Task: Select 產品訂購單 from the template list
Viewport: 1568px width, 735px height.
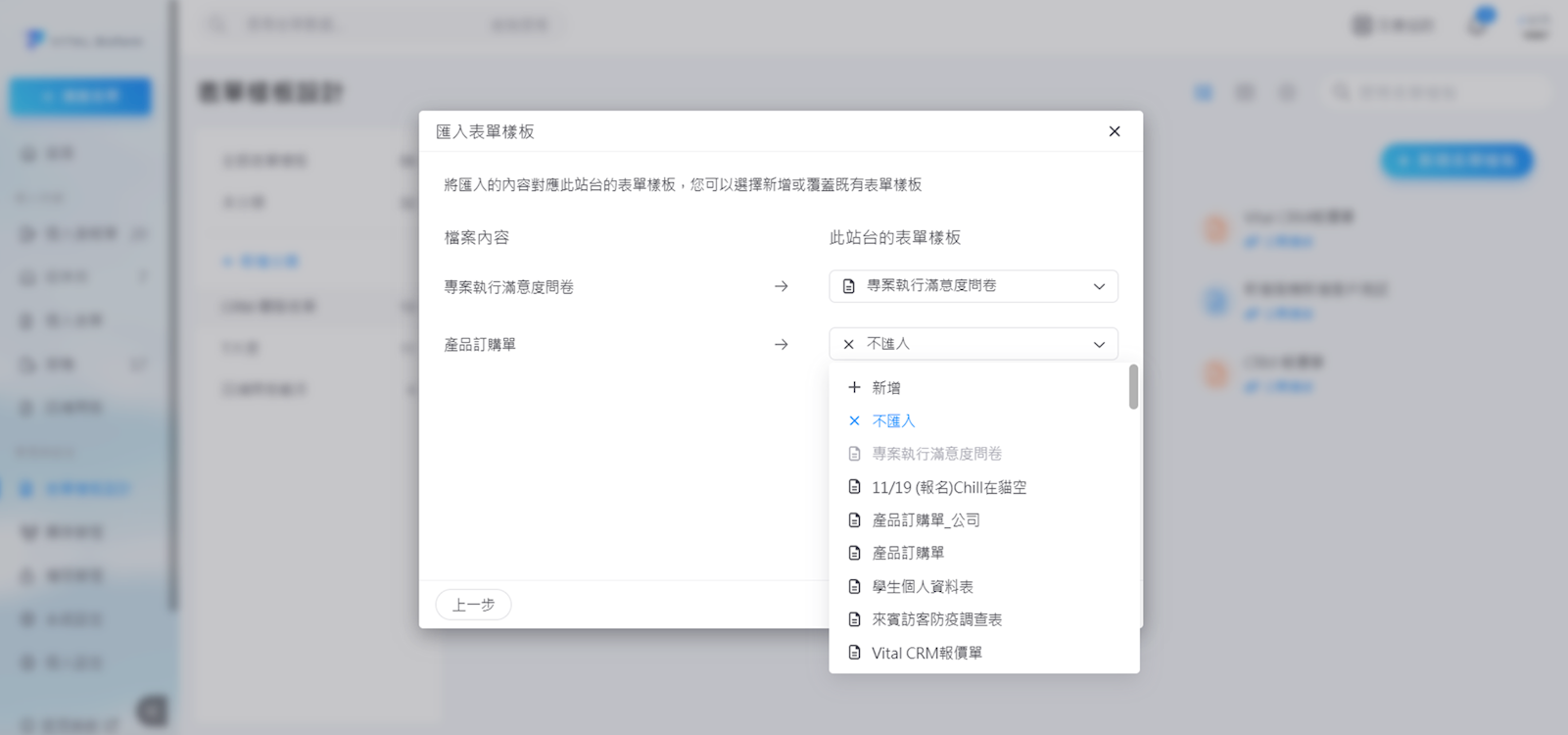Action: (908, 554)
